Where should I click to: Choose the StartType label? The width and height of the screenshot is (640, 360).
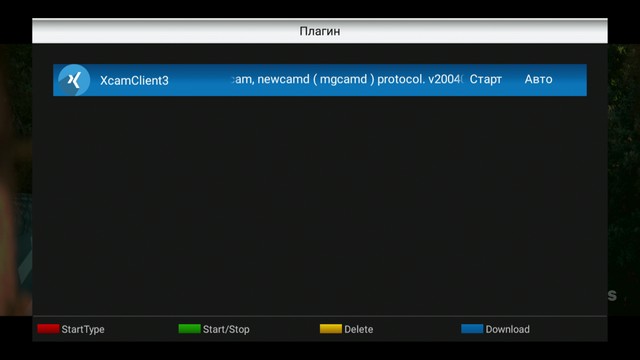tap(83, 329)
